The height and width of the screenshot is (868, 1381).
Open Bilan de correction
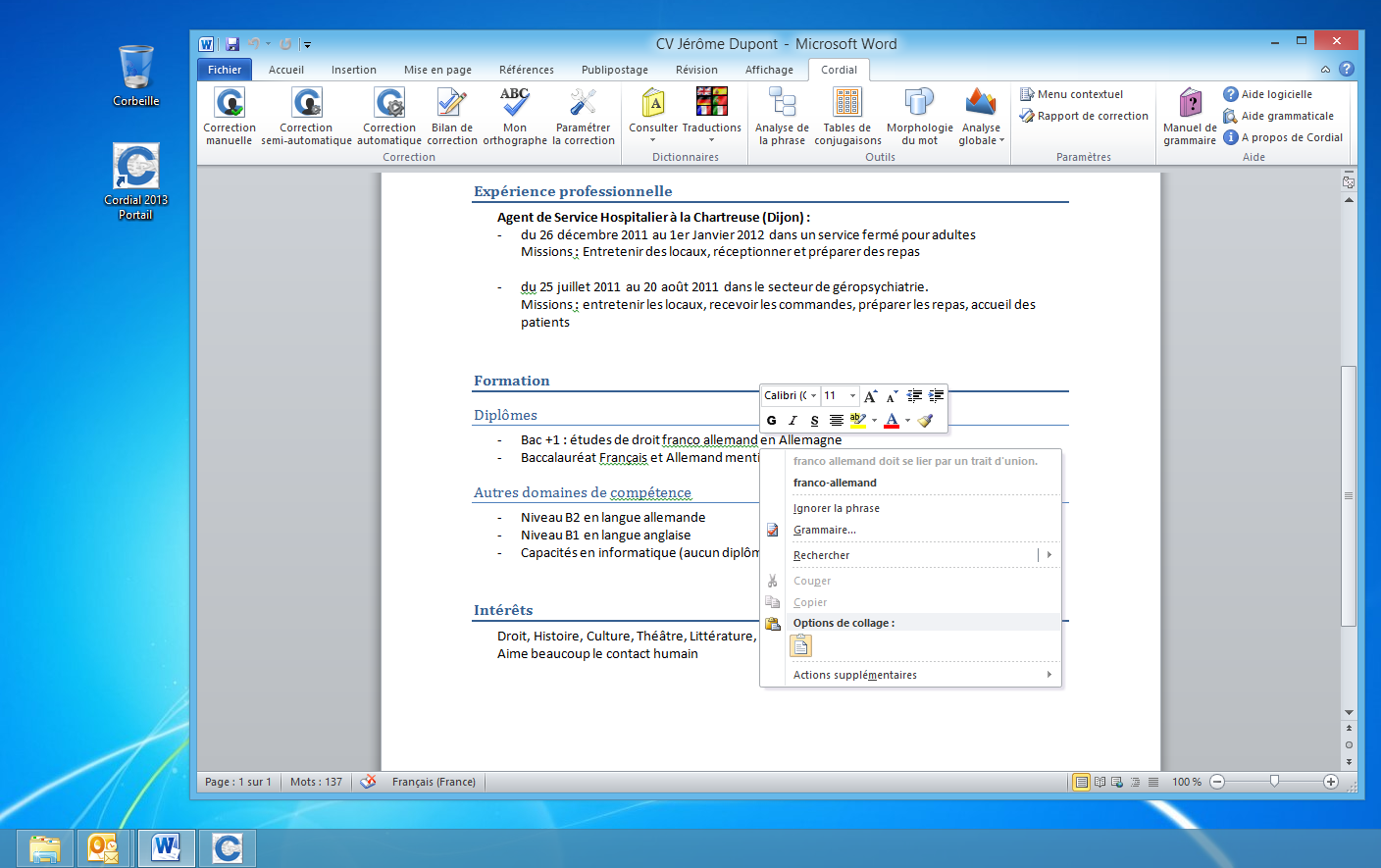click(x=452, y=117)
